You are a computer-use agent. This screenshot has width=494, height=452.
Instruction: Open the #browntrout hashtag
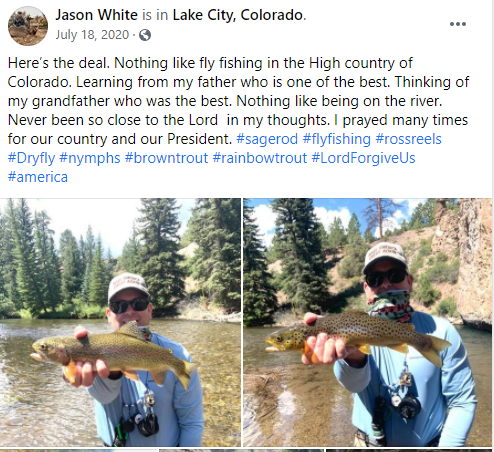tap(166, 158)
